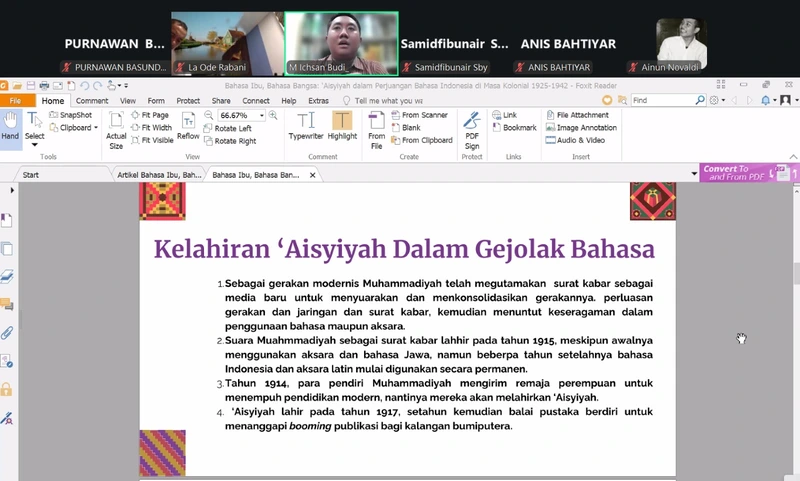Click the SnapShot tool
Image resolution: width=800 pixels, height=481 pixels.
(x=70, y=115)
